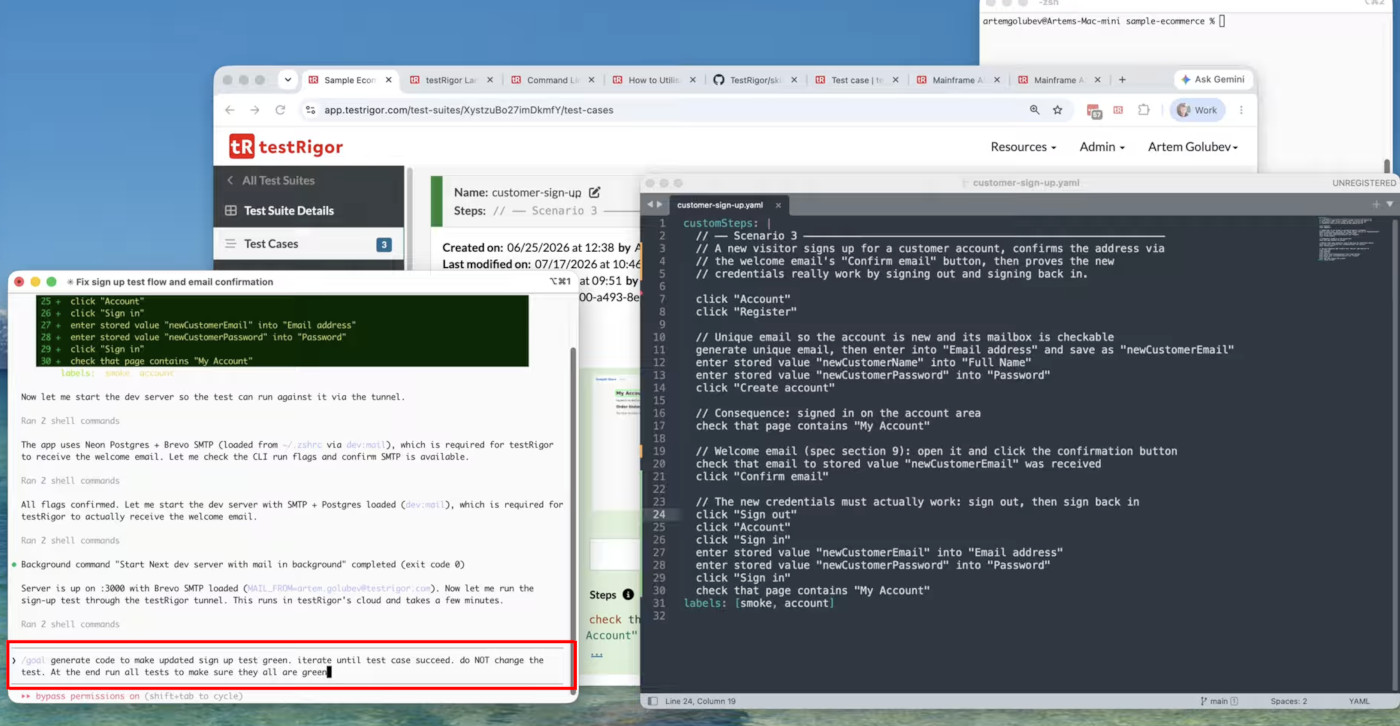
Task: Switch to the testRigor Lar Chrome tab
Action: click(x=450, y=80)
